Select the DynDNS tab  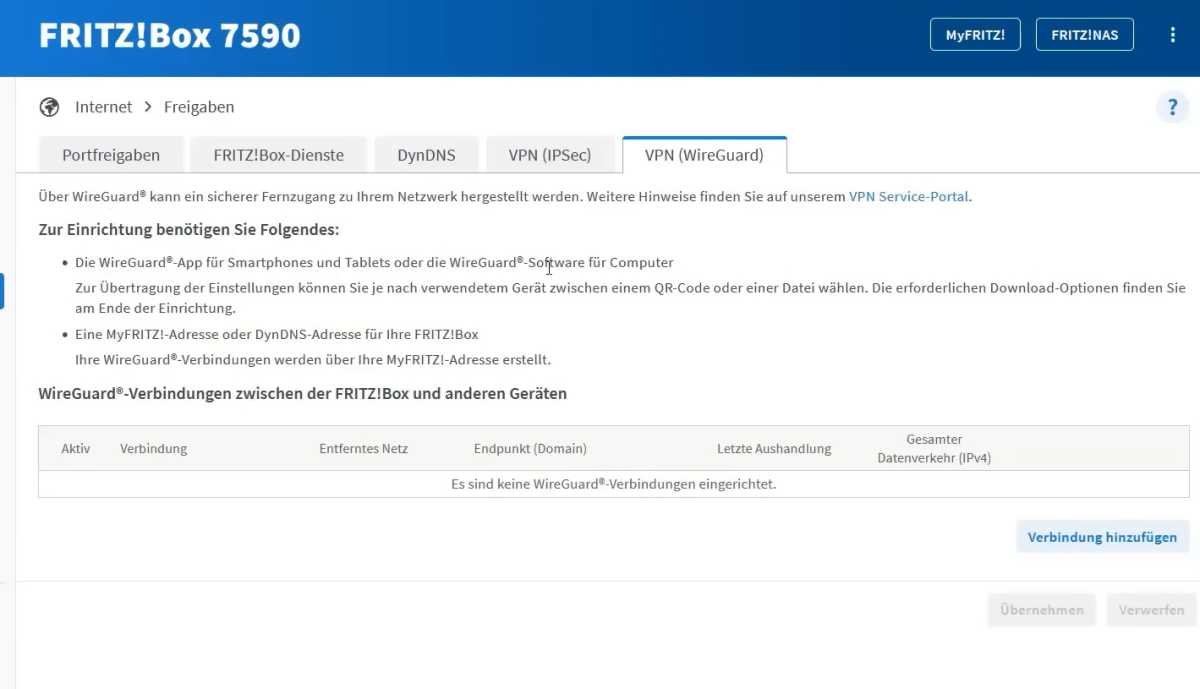click(x=426, y=155)
